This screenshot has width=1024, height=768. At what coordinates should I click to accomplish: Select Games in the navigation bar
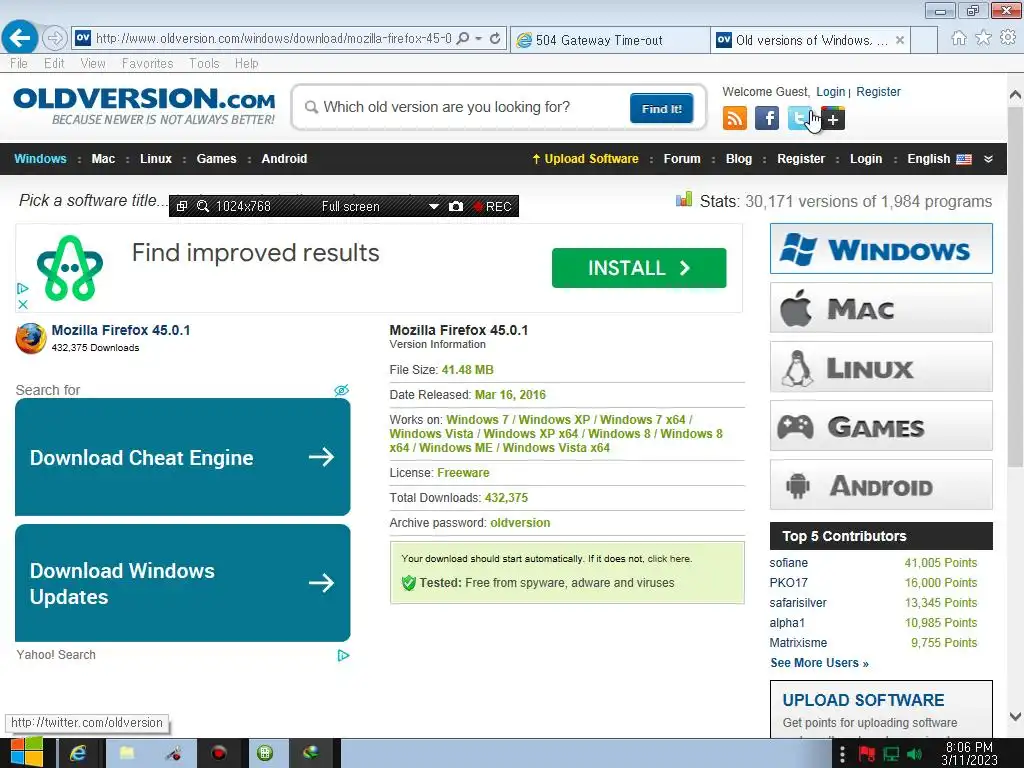pyautogui.click(x=216, y=159)
